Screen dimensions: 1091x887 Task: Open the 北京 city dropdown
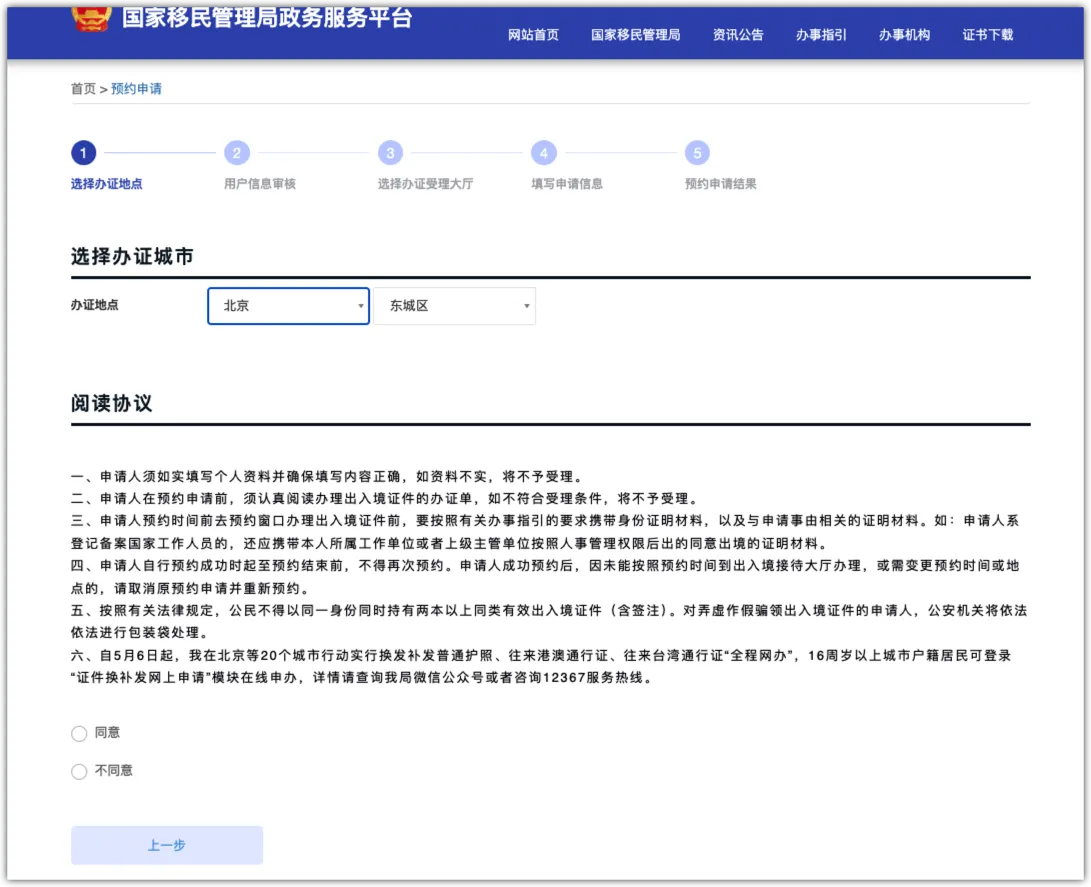point(289,306)
